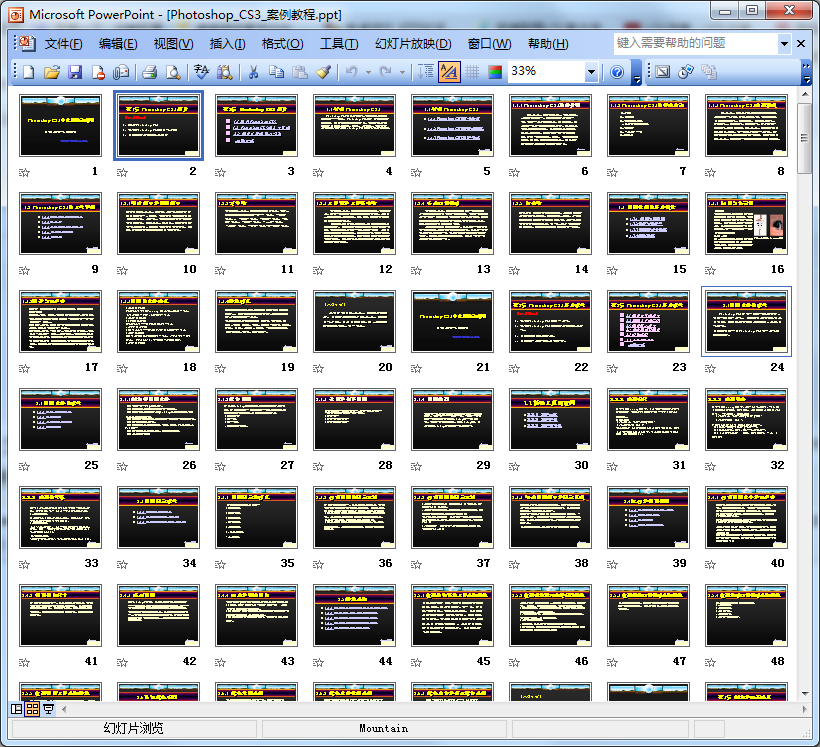This screenshot has width=820, height=747.
Task: Click the Open folder icon
Action: click(x=52, y=72)
